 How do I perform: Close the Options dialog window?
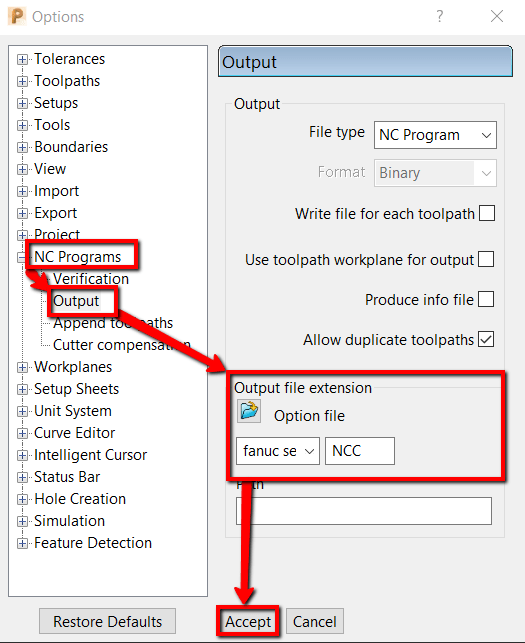coord(497,16)
